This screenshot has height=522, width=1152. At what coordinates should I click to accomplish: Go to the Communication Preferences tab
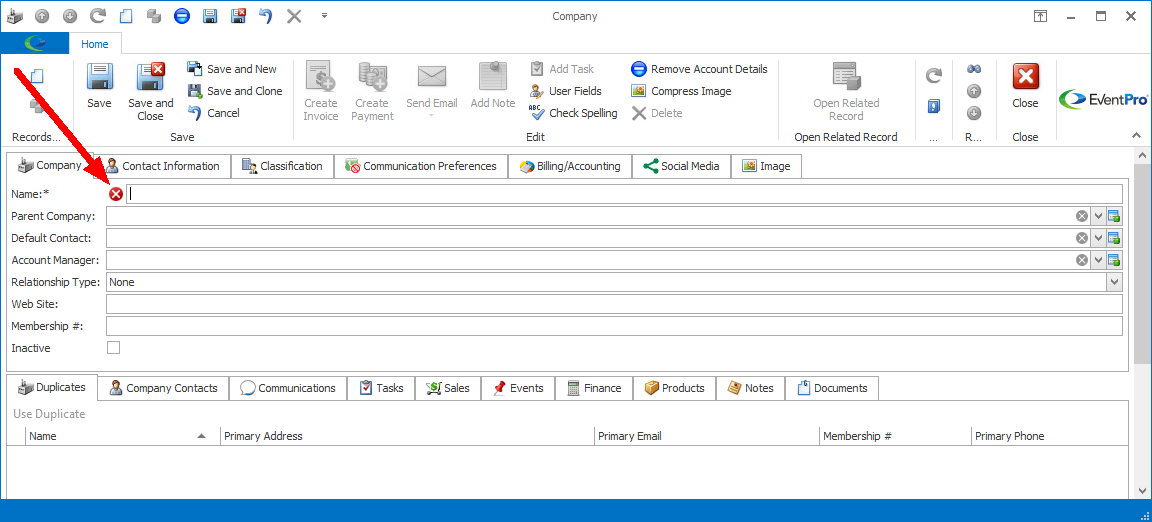420,166
